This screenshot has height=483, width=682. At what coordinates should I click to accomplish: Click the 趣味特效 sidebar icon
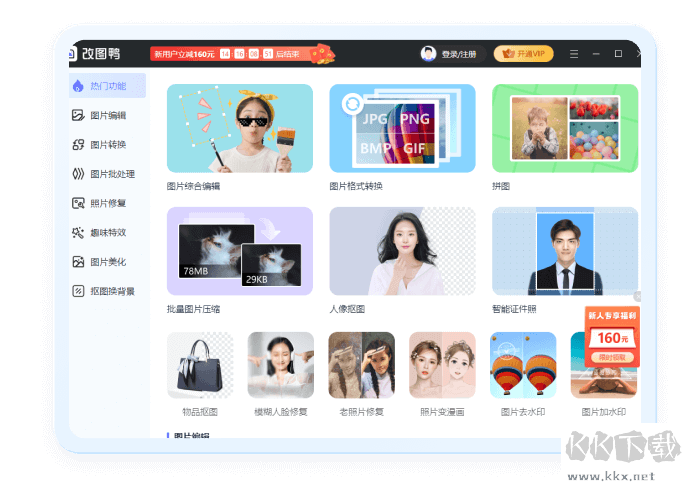point(78,232)
